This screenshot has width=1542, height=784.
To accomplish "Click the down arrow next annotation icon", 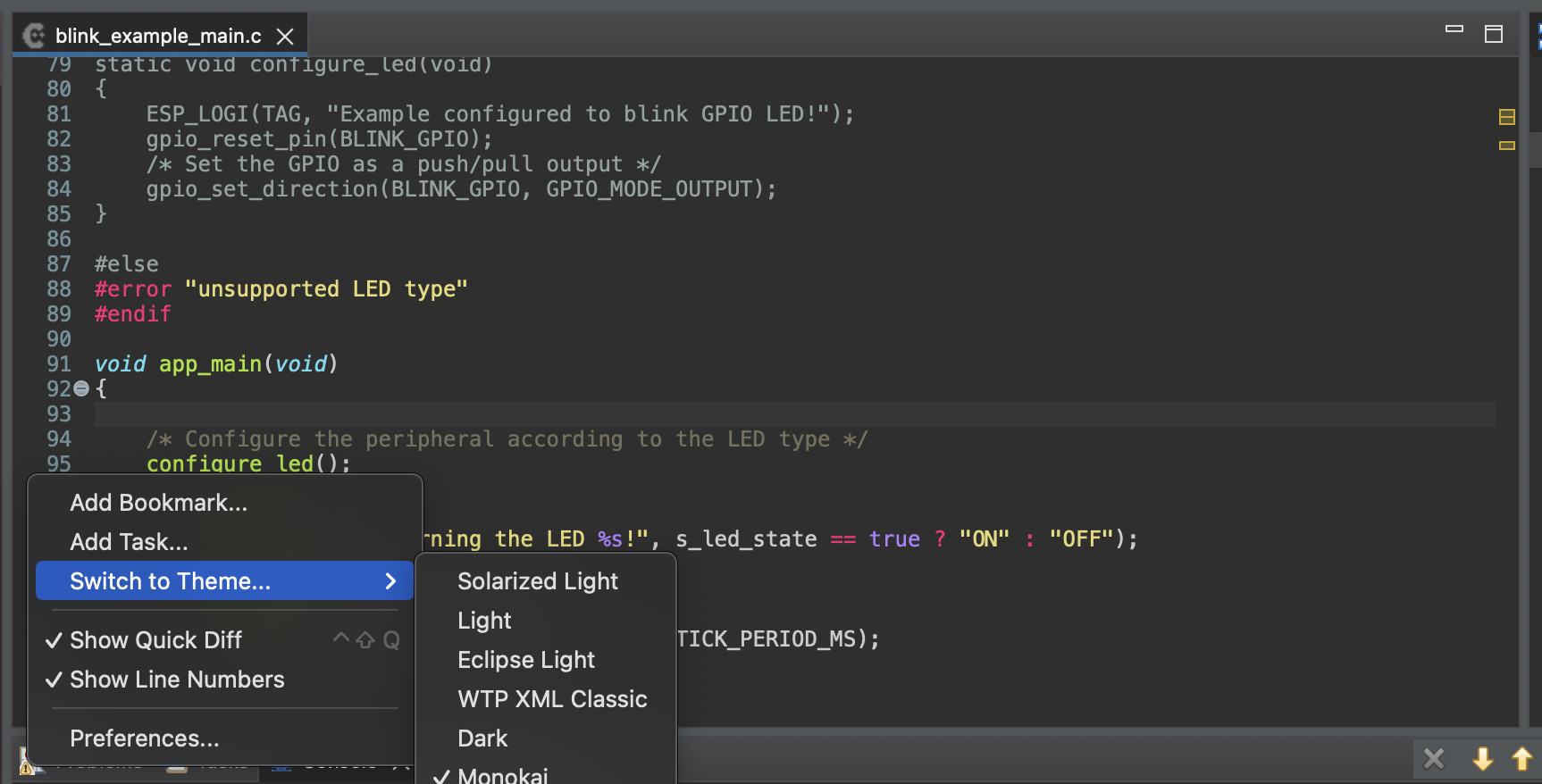I will [x=1483, y=759].
